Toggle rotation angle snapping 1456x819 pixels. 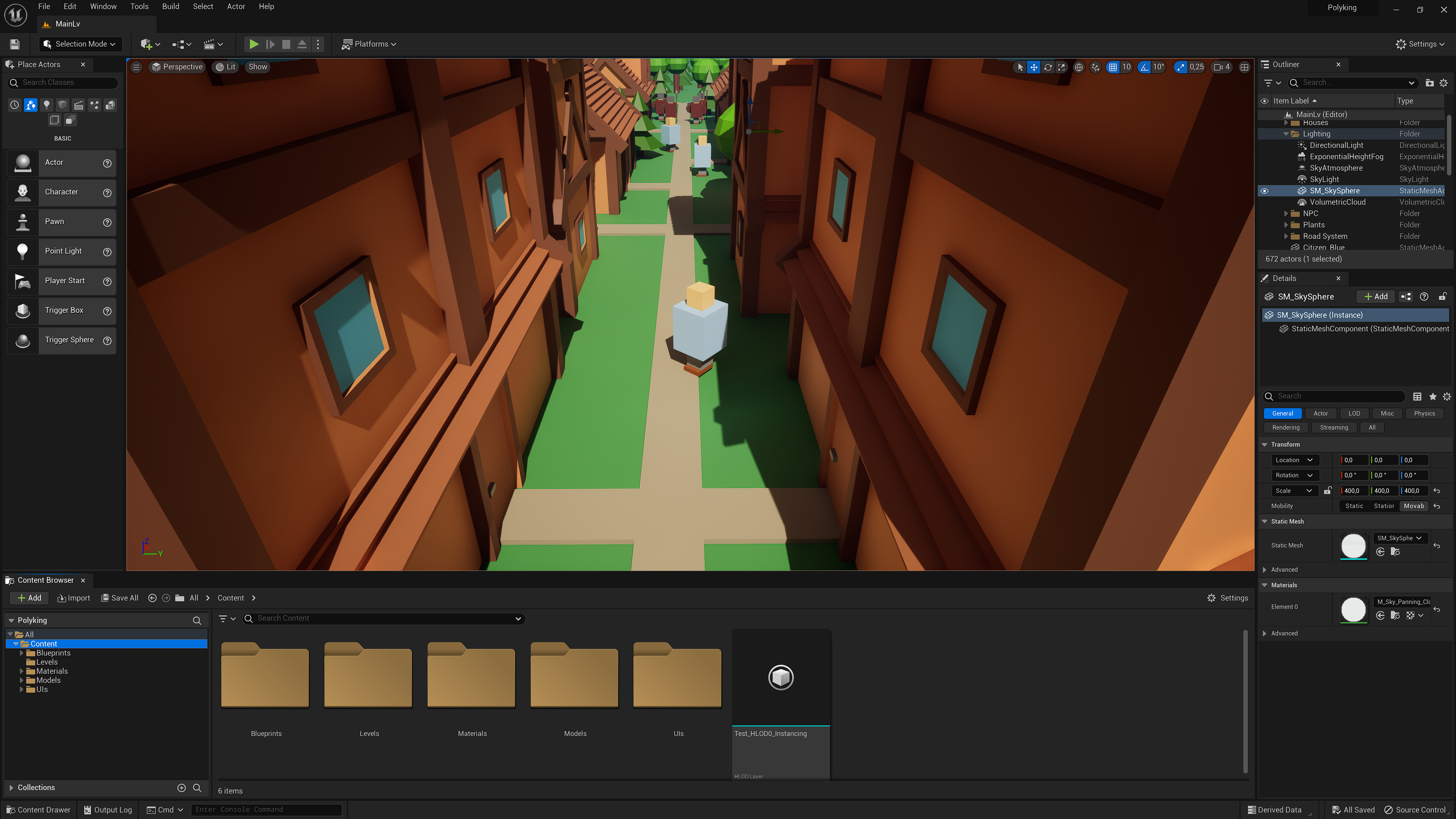coord(1144,67)
